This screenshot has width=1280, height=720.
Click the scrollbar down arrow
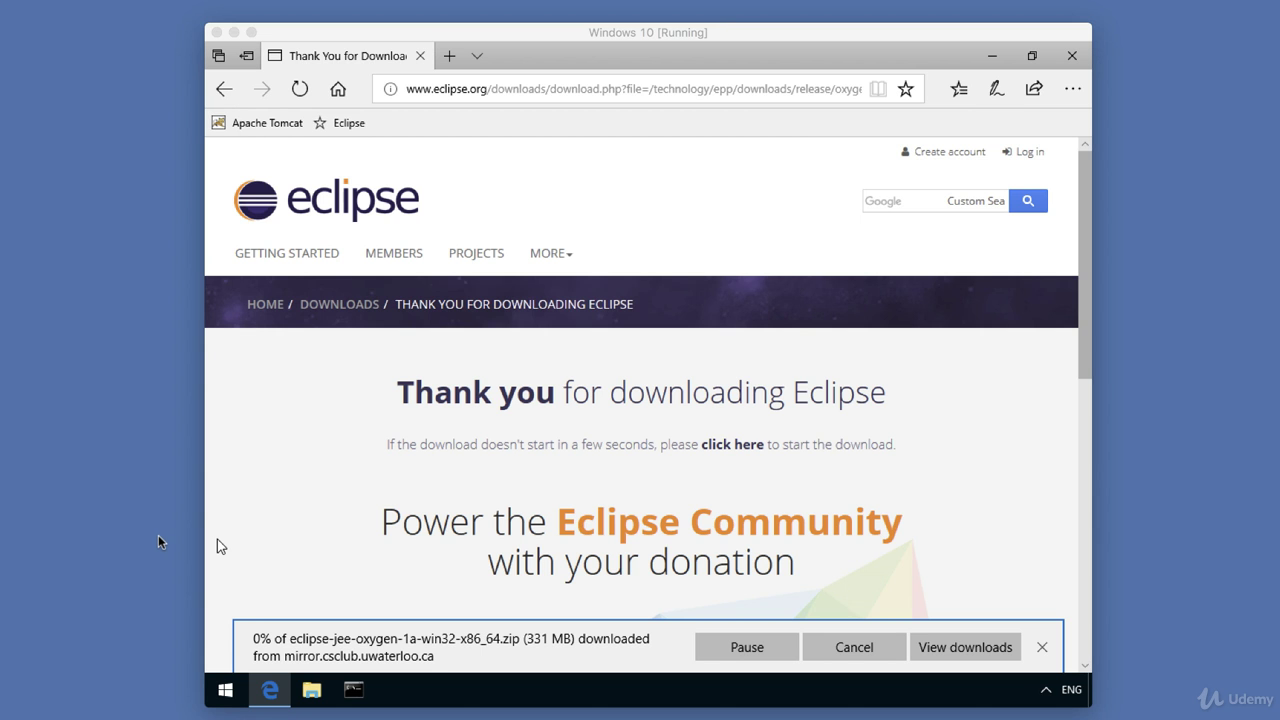pos(1085,665)
